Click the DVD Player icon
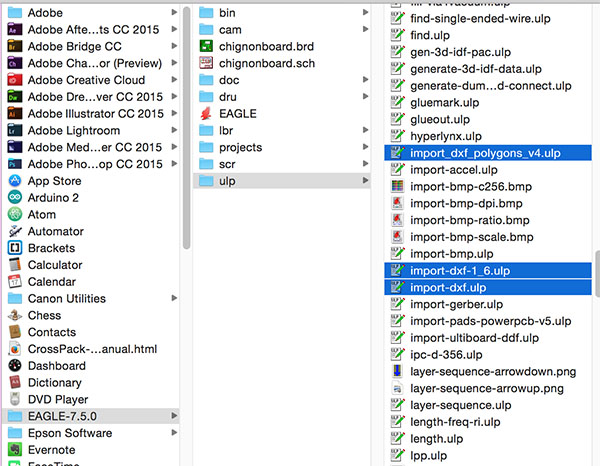 click(x=15, y=399)
